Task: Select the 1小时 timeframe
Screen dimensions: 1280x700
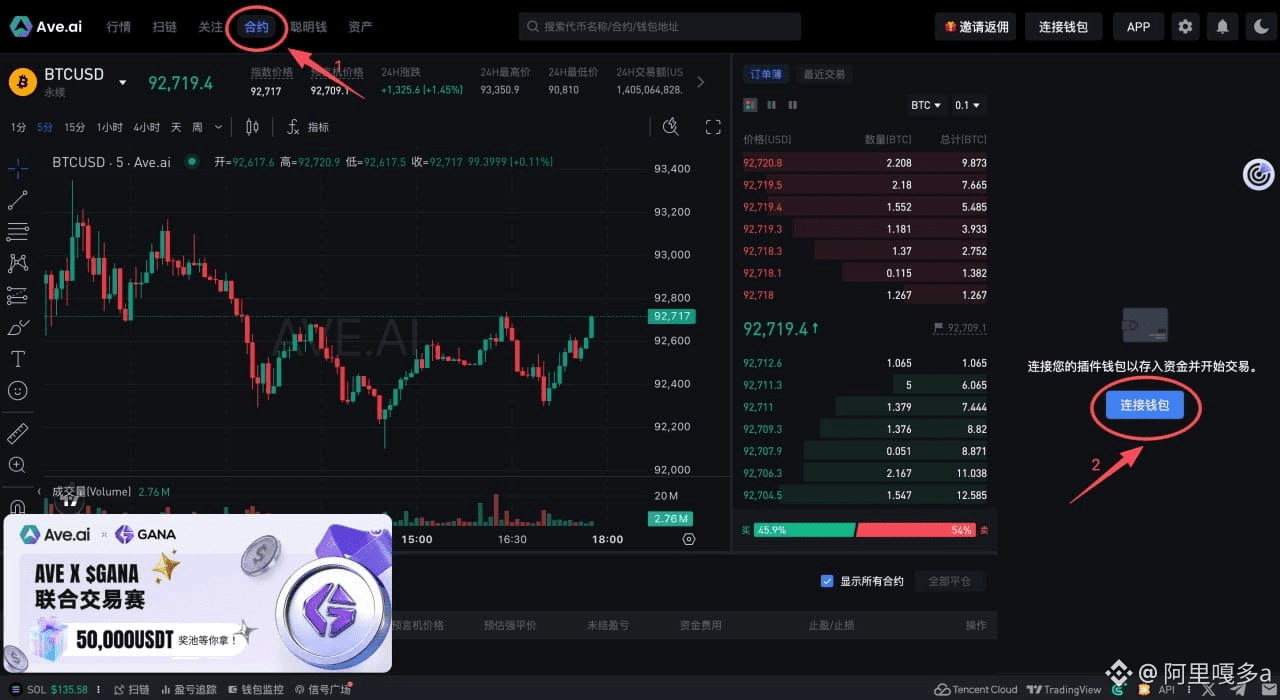Action: pyautogui.click(x=110, y=127)
